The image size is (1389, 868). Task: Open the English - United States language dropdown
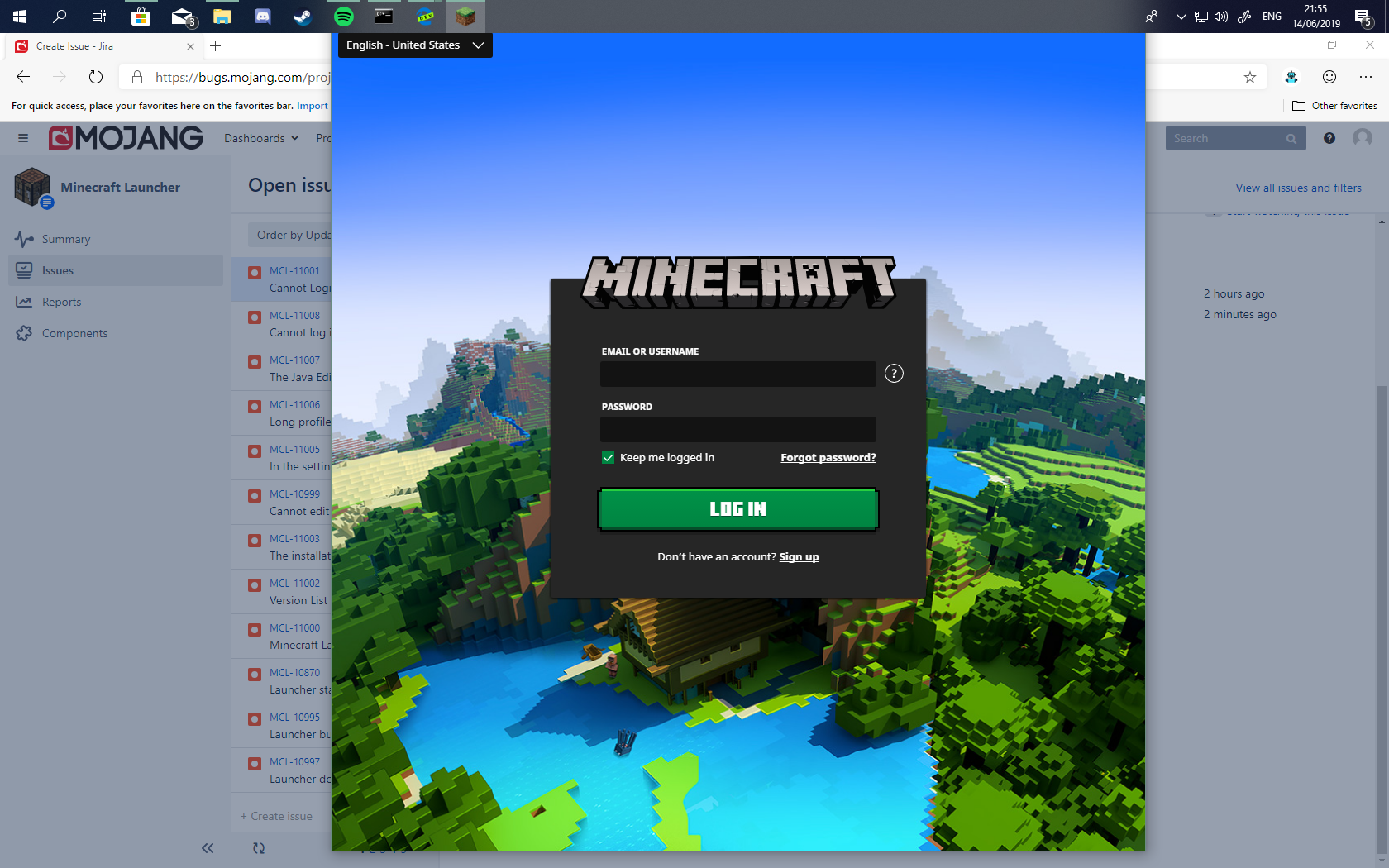pos(415,45)
